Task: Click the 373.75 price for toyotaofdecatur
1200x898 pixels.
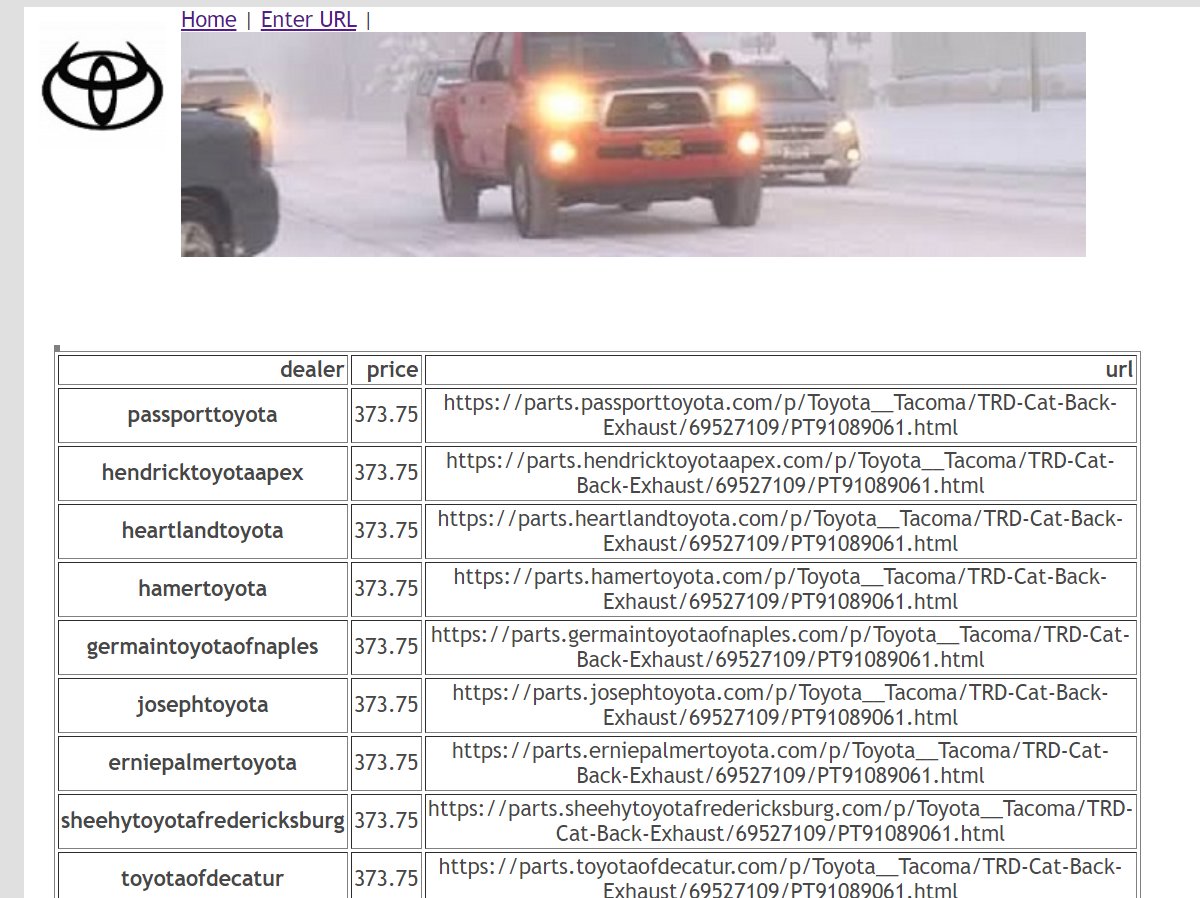Action: [386, 879]
